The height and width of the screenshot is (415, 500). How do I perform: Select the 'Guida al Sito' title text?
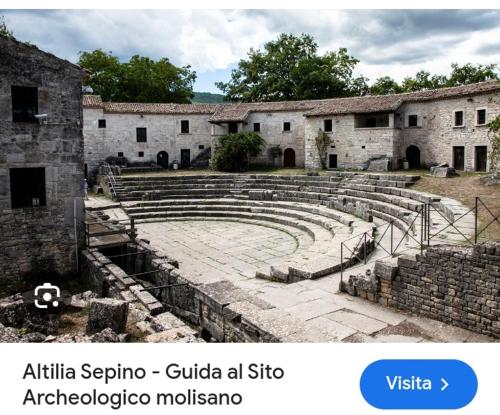tap(225, 371)
